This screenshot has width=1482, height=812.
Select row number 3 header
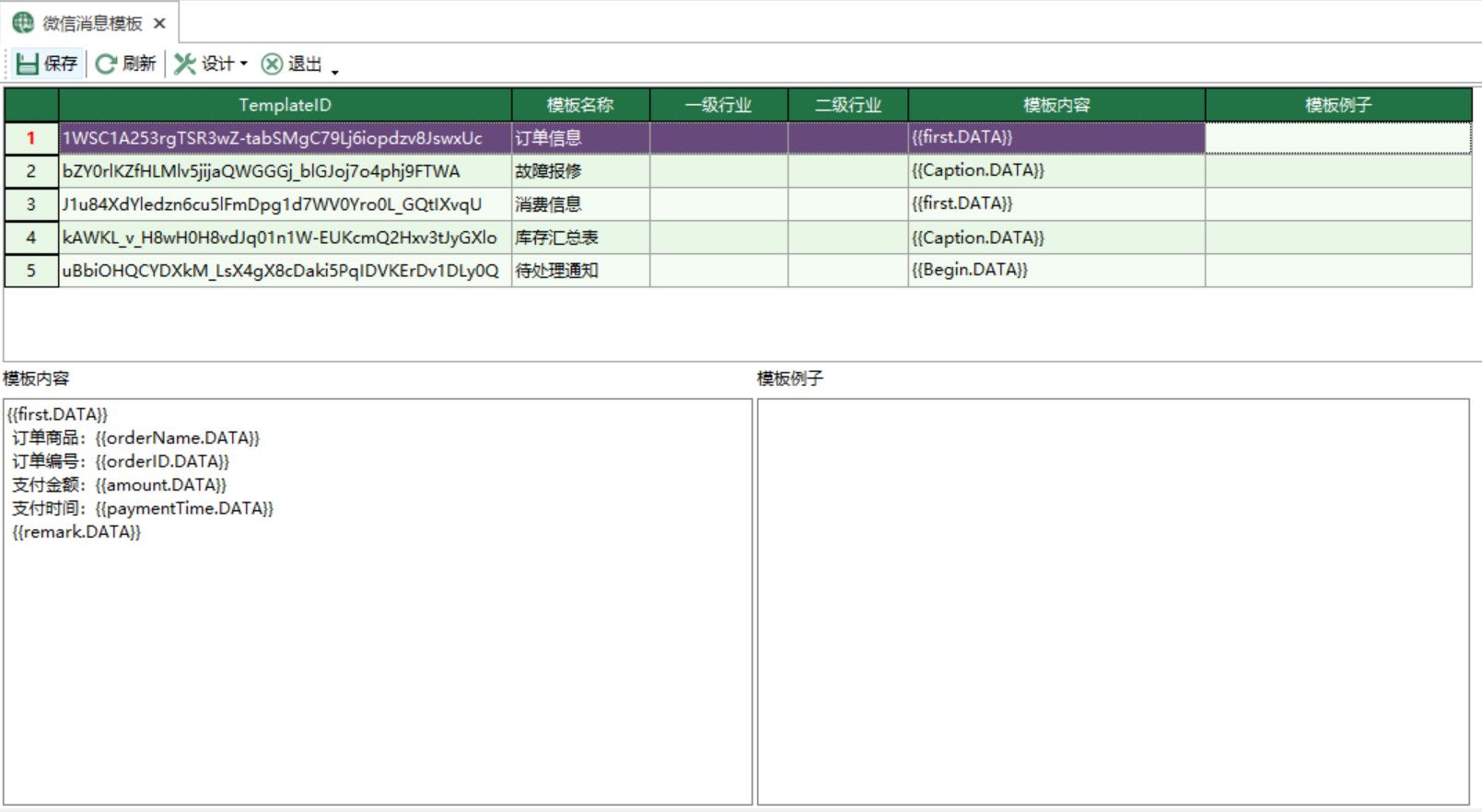[31, 204]
